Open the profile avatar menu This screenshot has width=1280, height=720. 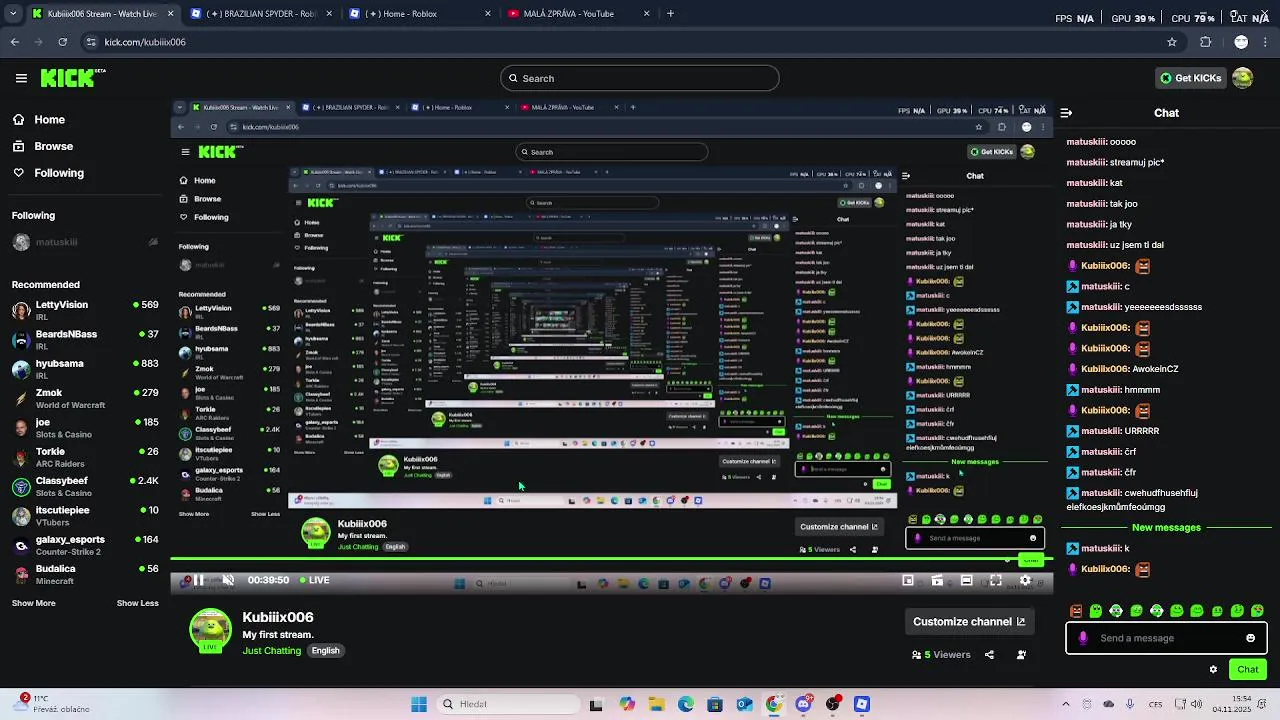(1243, 78)
